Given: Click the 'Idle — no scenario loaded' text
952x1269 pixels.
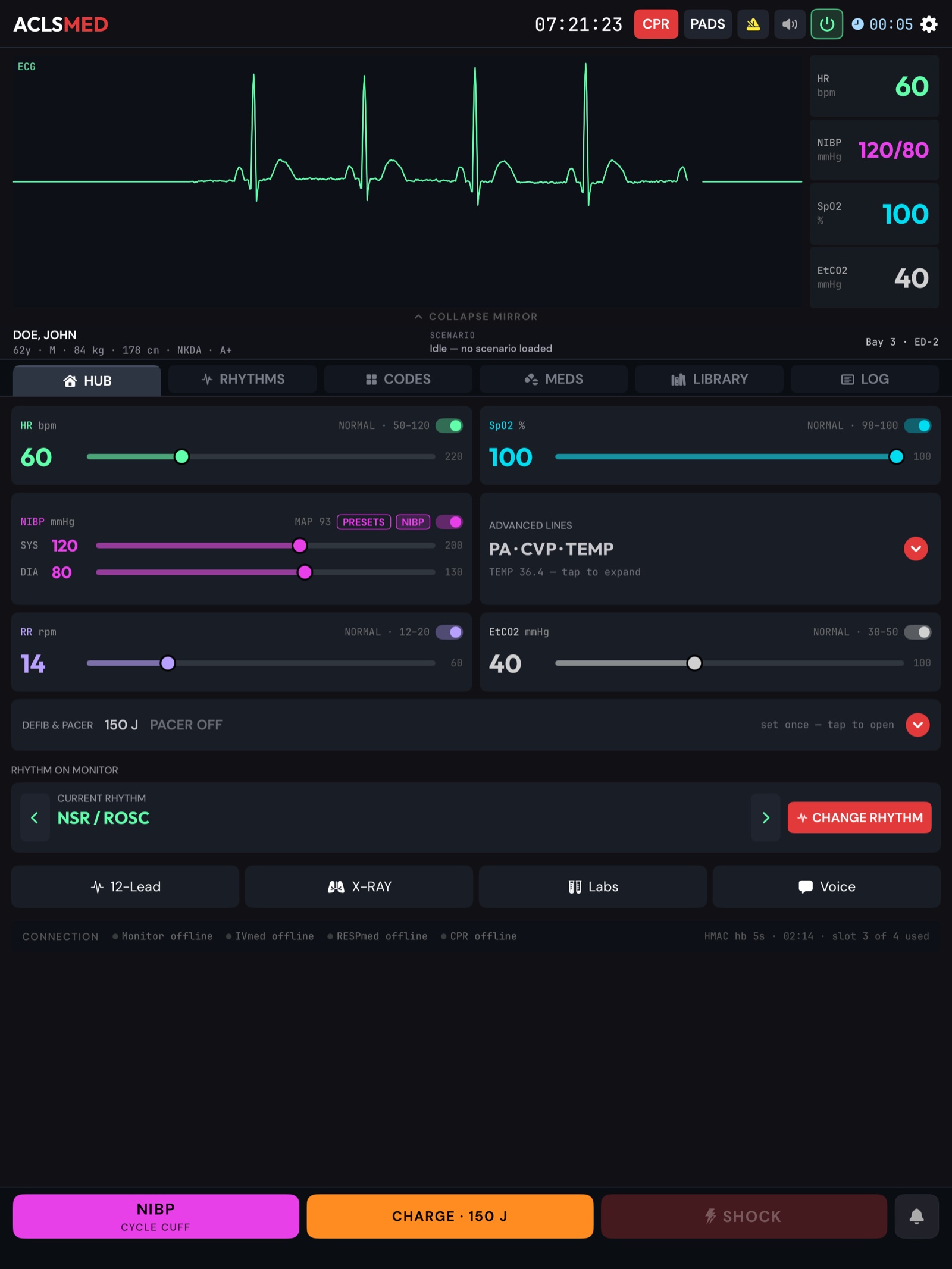Looking at the screenshot, I should click(x=491, y=349).
